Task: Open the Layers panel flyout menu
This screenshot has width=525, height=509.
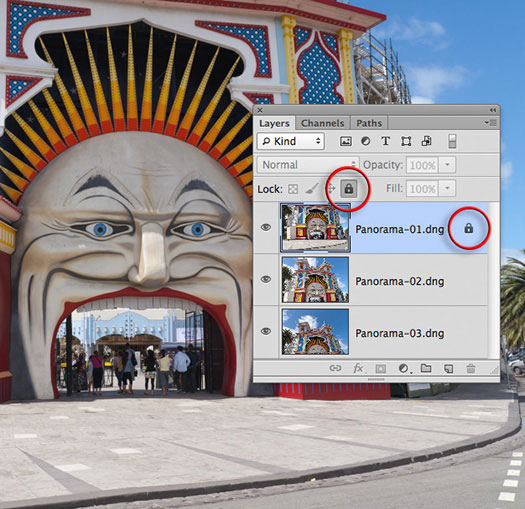Action: point(491,123)
